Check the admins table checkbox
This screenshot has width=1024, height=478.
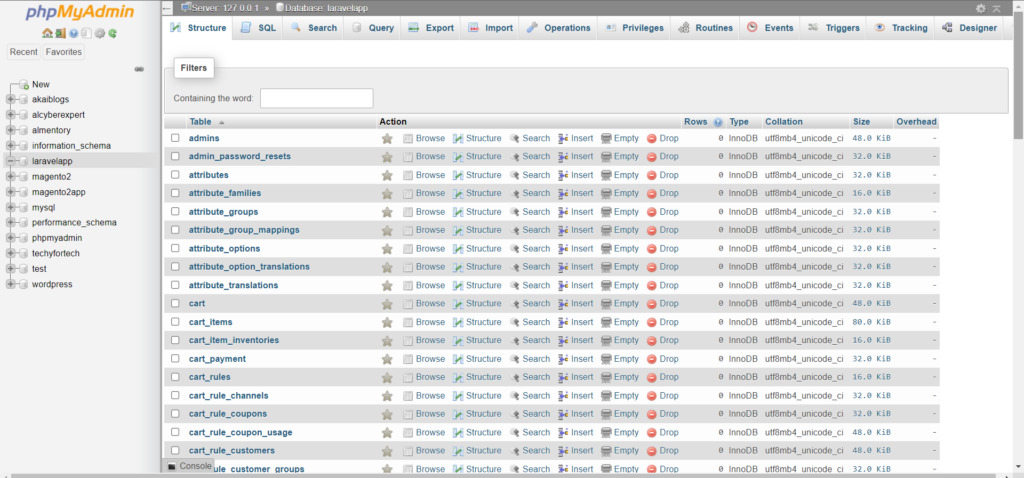click(x=175, y=138)
